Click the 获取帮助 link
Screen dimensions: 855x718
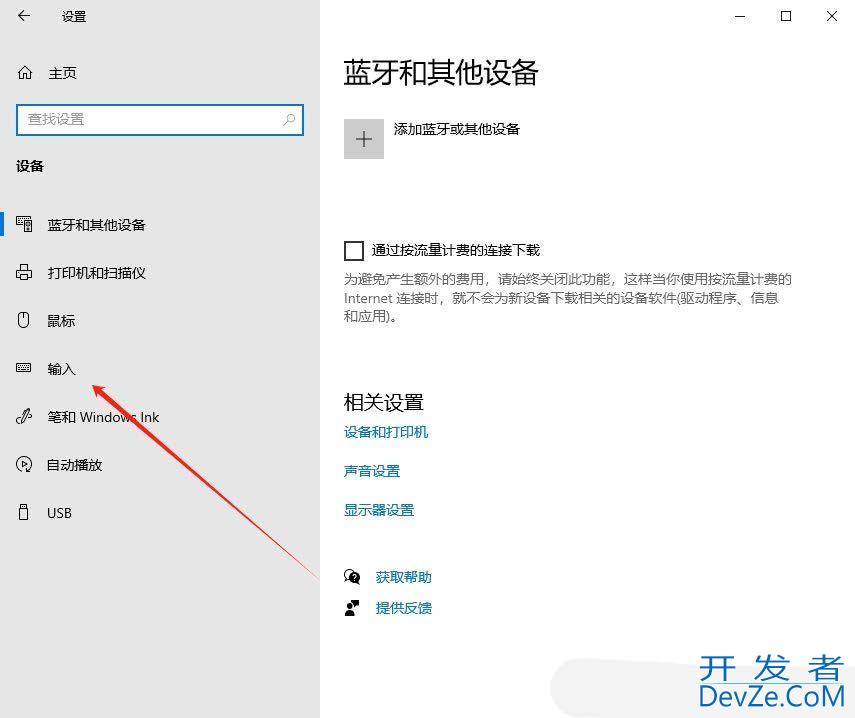point(403,577)
